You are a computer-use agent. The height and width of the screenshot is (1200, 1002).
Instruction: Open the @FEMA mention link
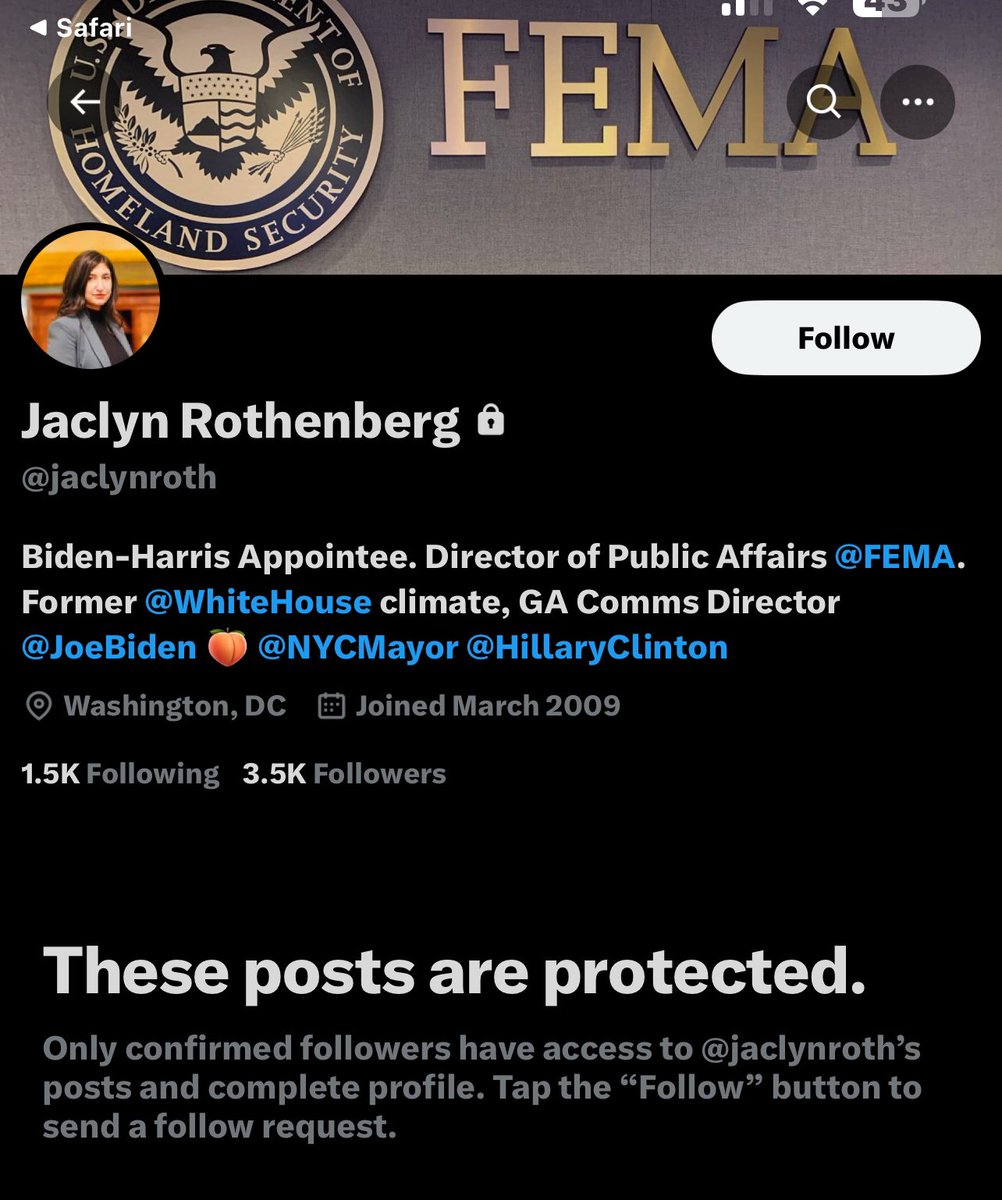point(894,558)
